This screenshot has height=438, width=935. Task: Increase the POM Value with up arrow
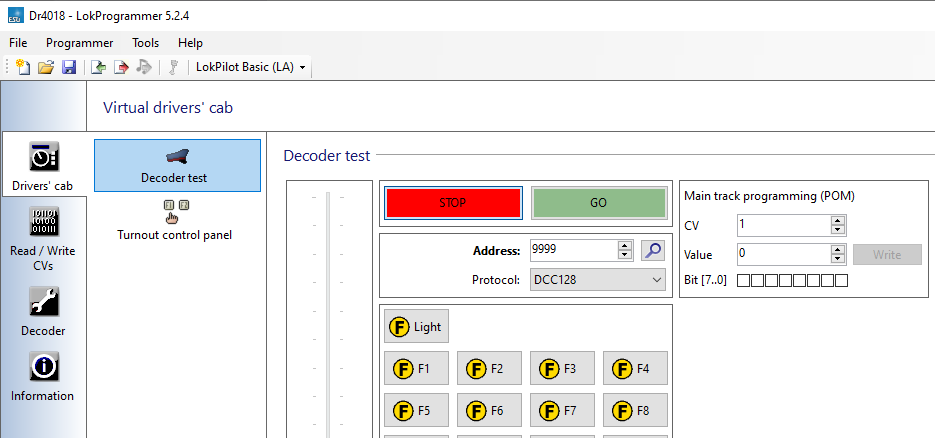(838, 249)
